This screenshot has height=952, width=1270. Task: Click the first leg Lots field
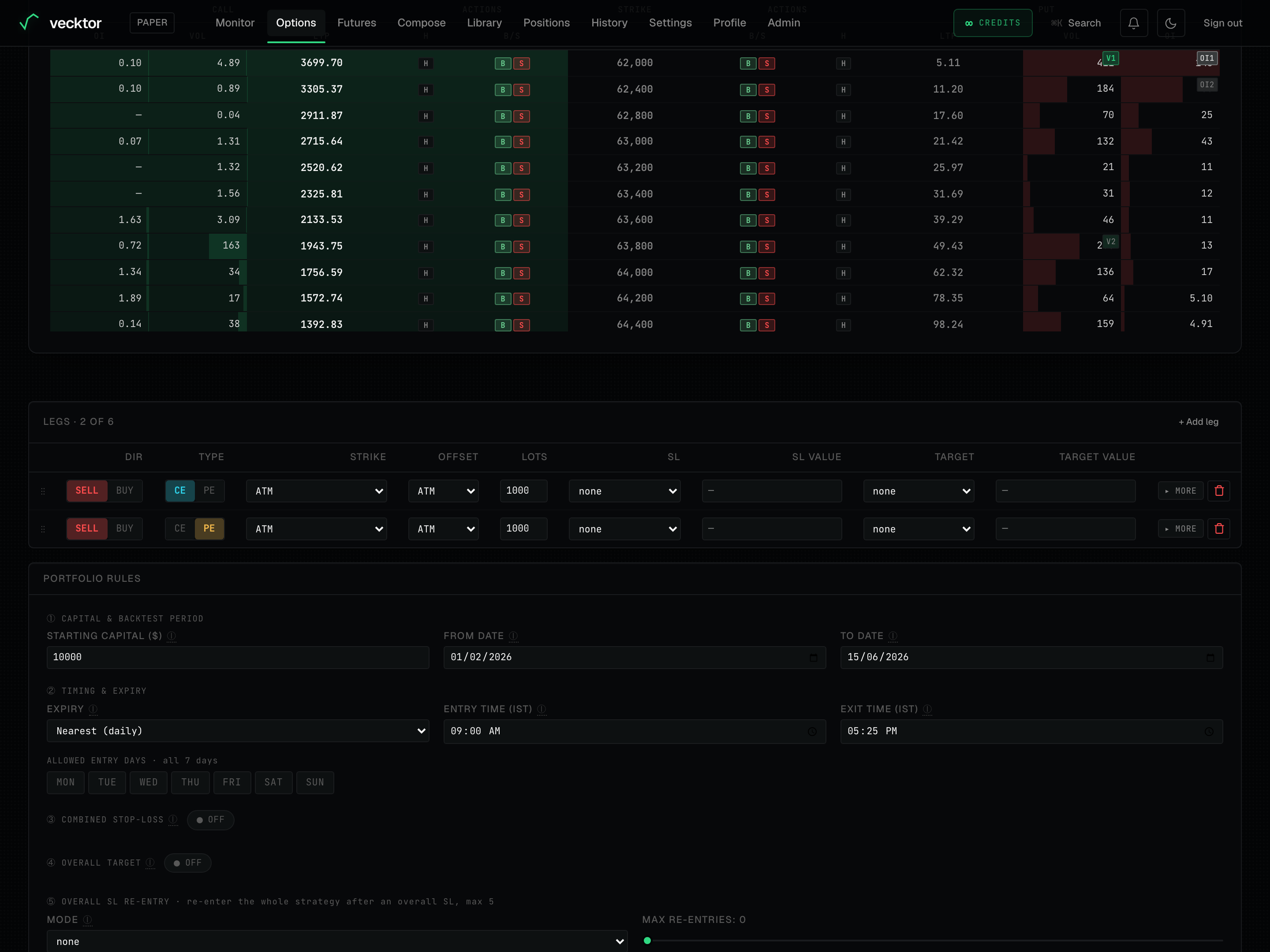click(523, 491)
